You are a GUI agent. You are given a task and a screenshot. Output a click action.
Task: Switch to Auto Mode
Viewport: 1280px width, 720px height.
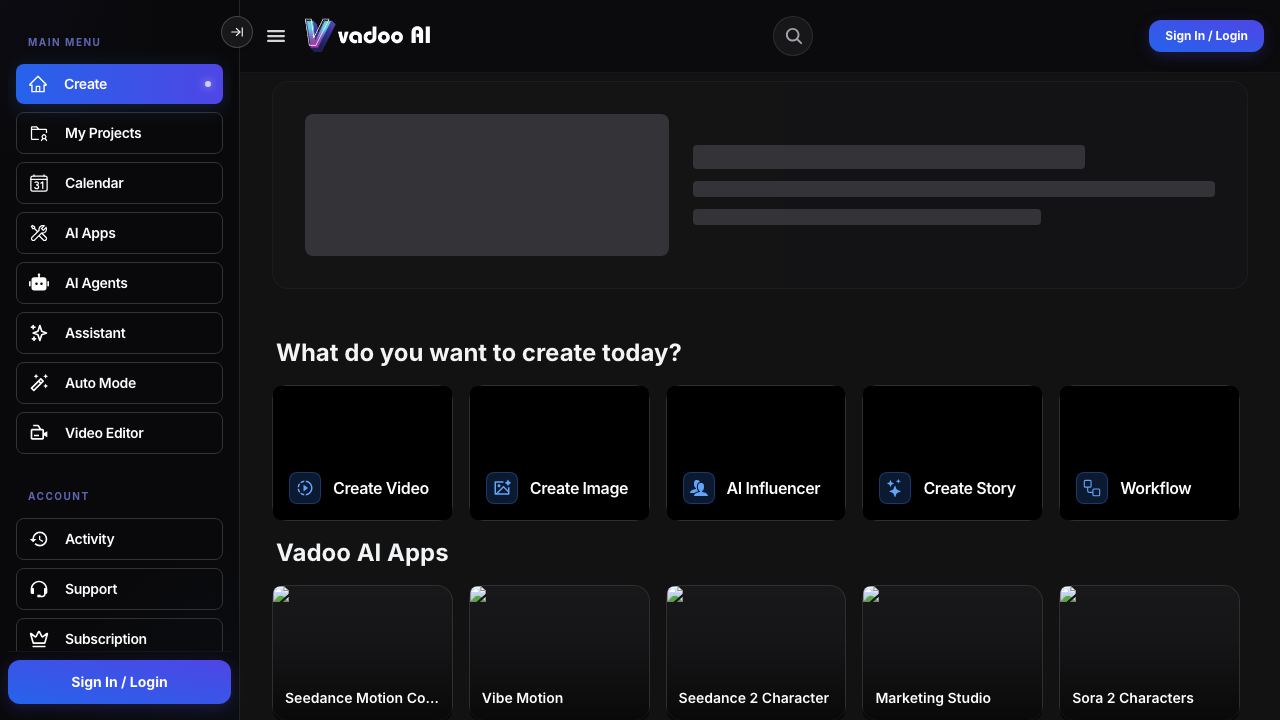click(119, 383)
